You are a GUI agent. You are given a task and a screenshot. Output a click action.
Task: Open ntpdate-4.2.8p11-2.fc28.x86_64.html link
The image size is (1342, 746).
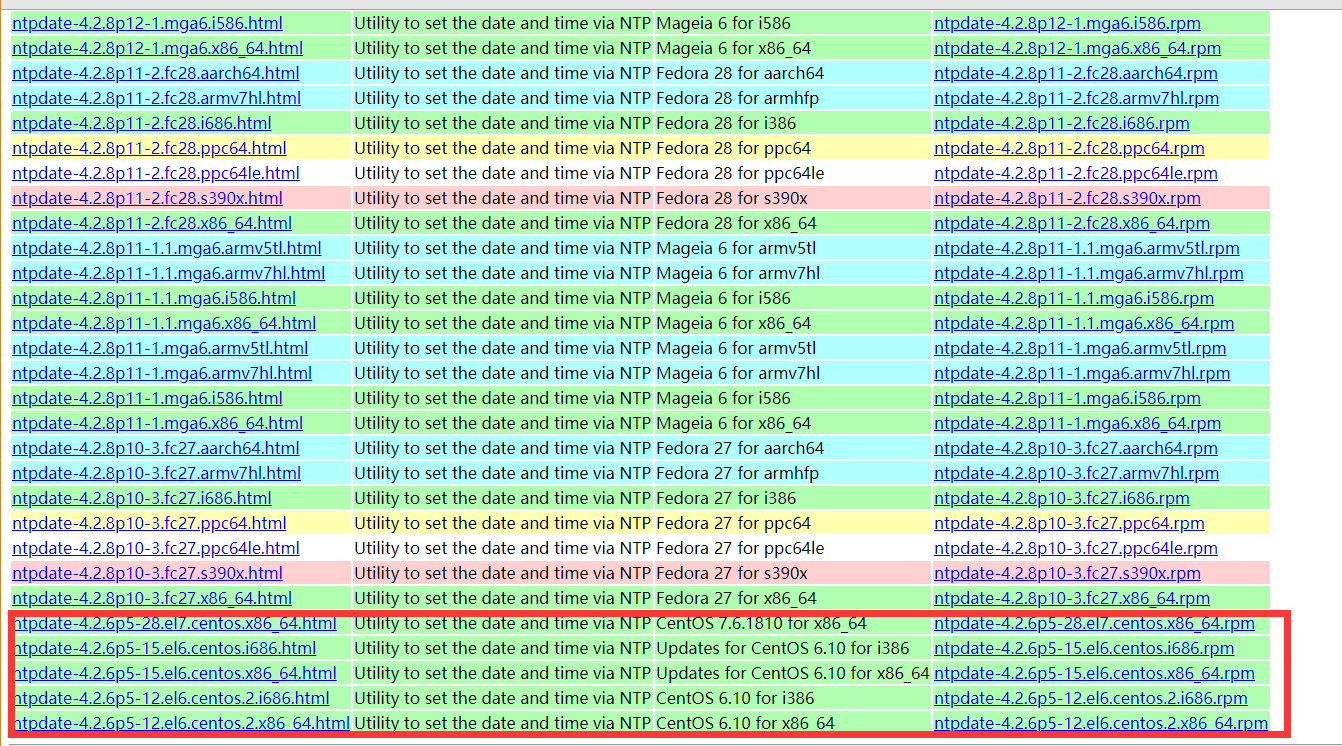pos(152,223)
